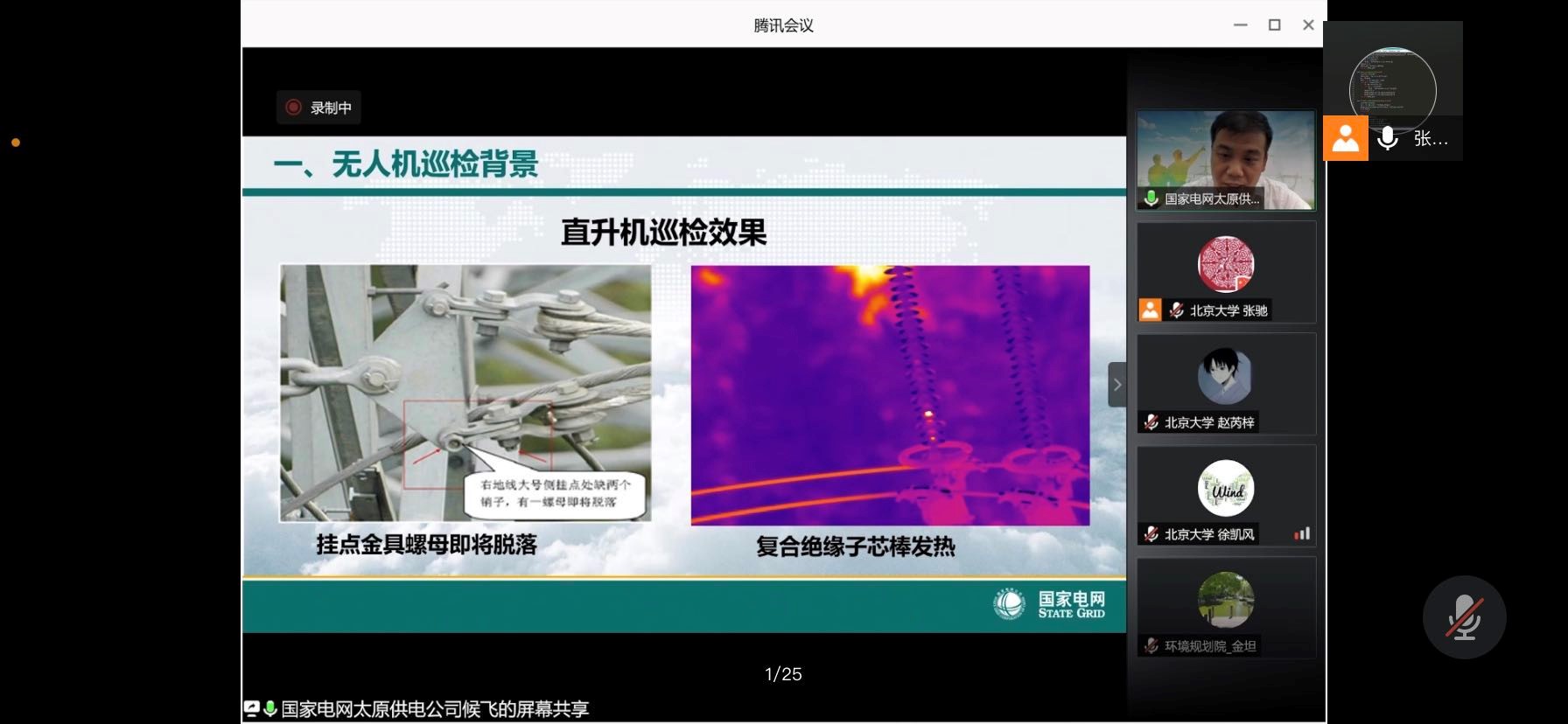Toggle white microphone in floating window
The height and width of the screenshot is (724, 1568).
pos(1387,138)
